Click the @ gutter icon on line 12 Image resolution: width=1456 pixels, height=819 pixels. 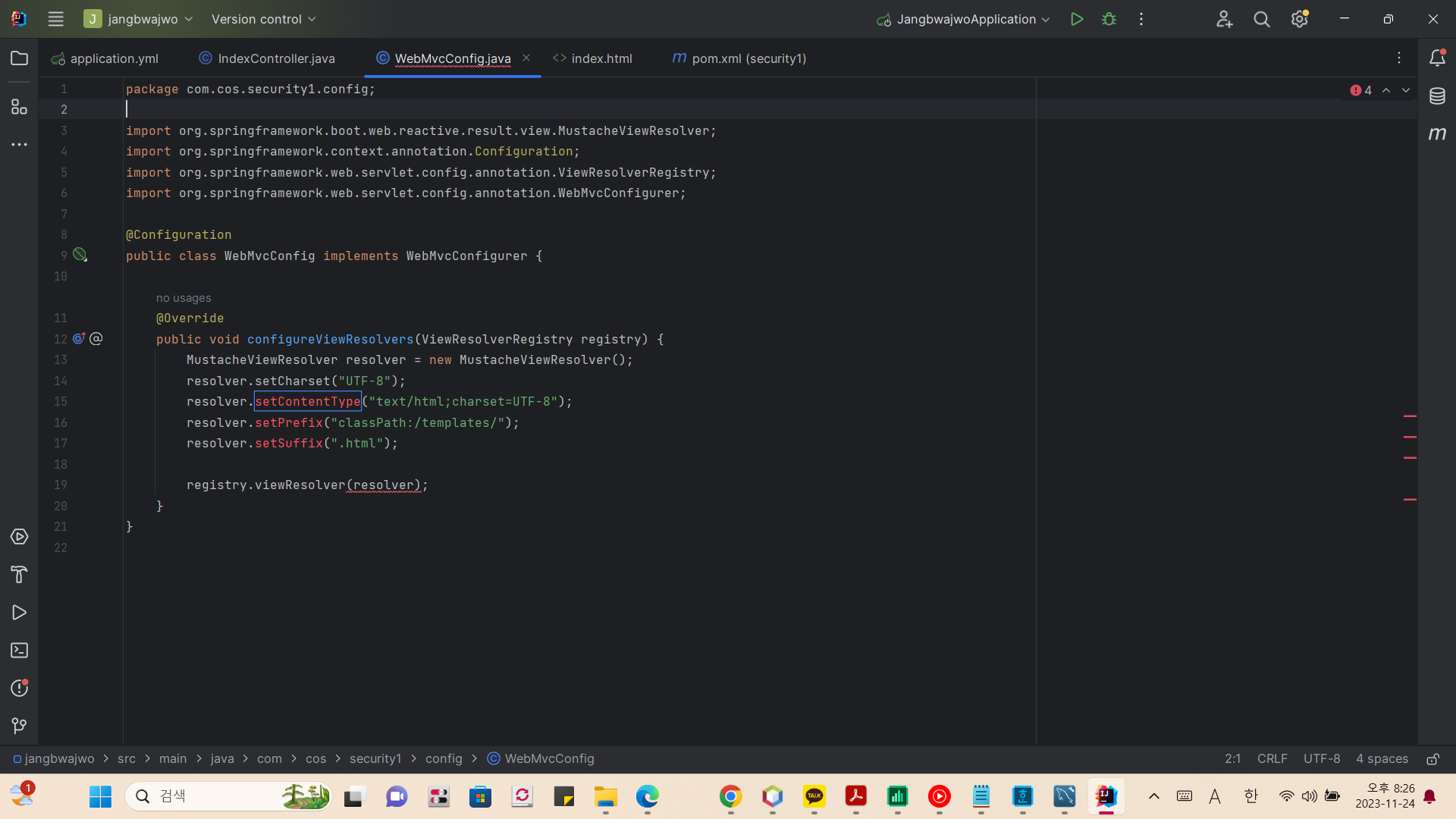point(96,338)
